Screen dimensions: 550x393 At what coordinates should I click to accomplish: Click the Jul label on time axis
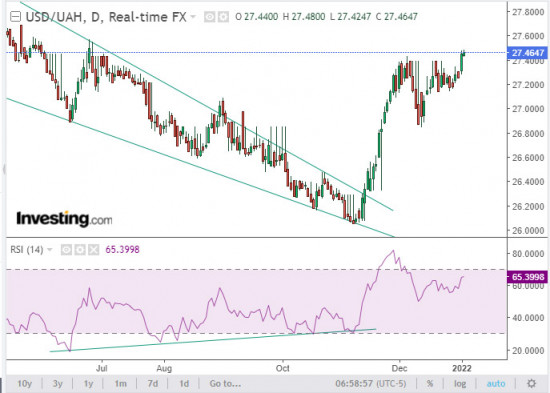102,368
